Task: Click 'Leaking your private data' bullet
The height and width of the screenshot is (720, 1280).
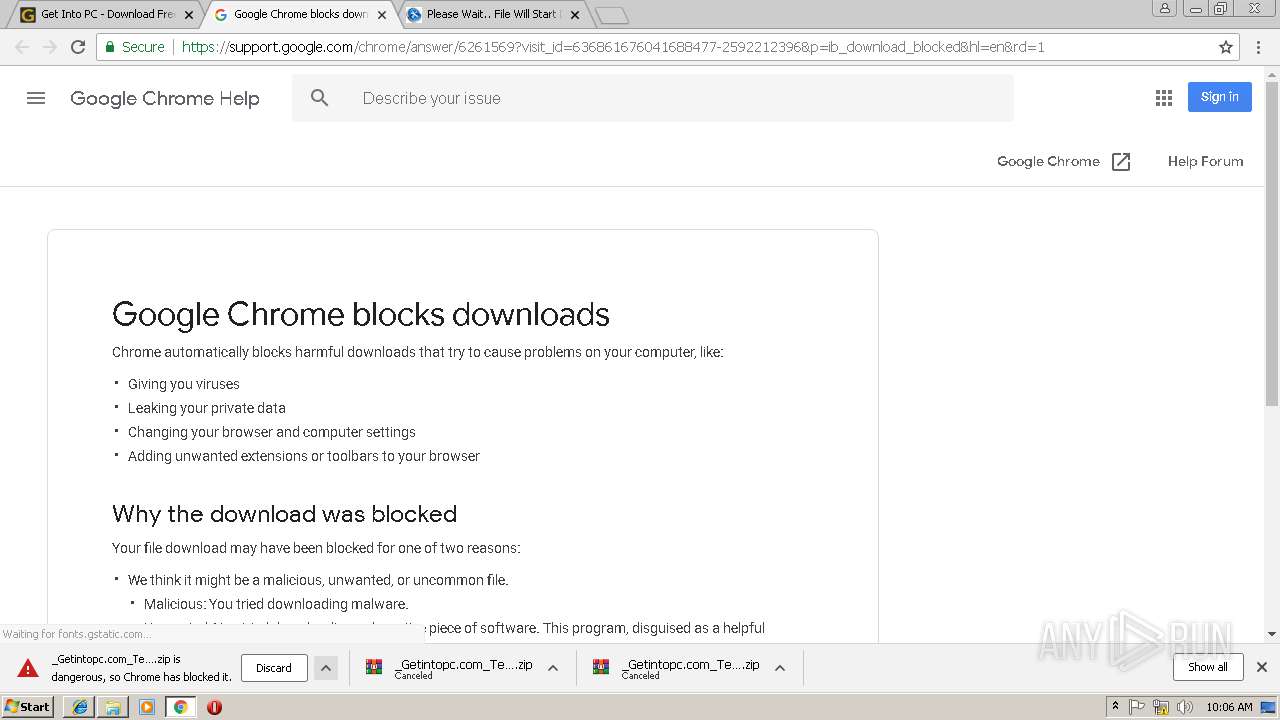Action: click(x=207, y=408)
